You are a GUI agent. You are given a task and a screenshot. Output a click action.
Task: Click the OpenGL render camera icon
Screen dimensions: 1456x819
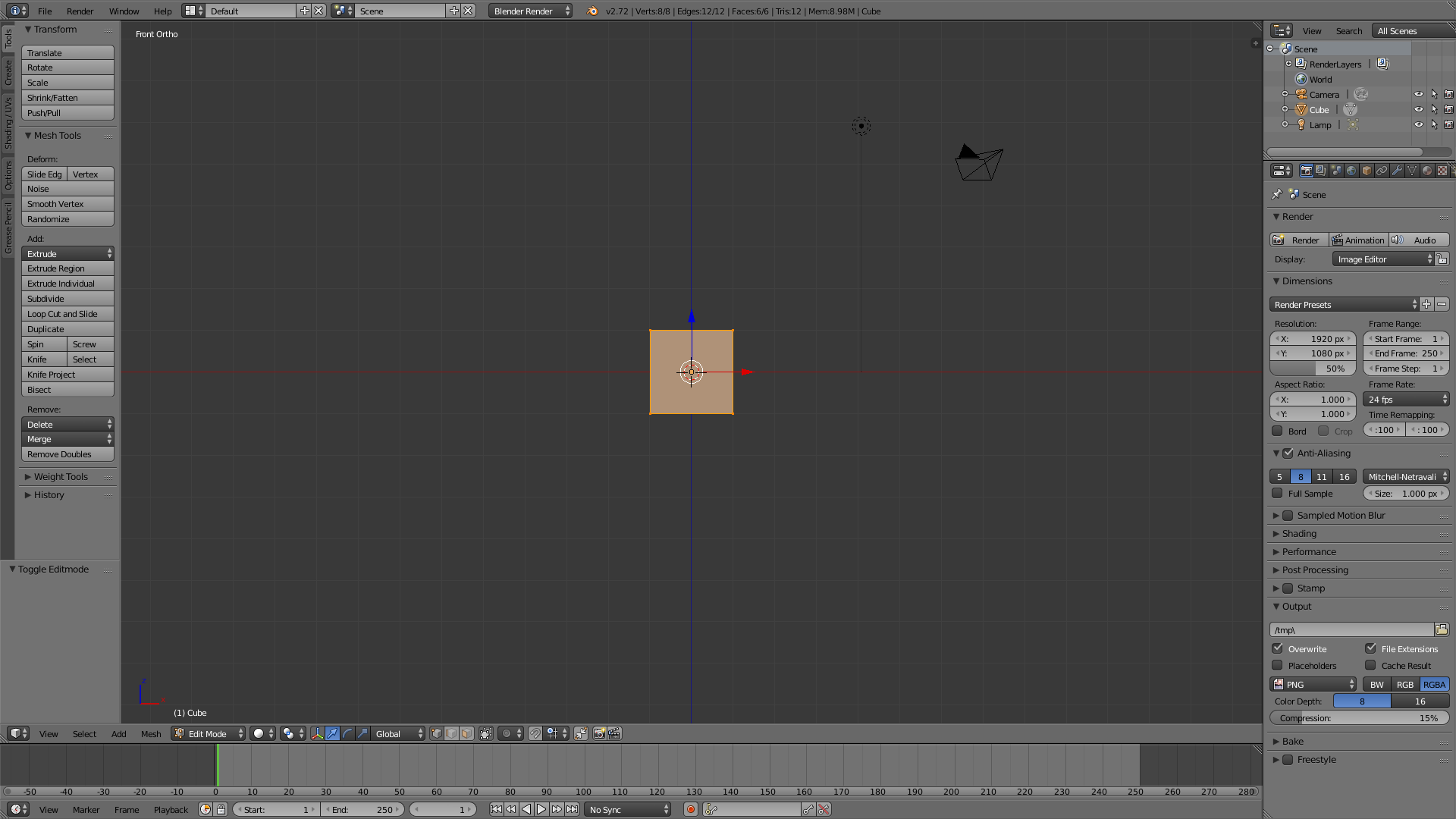599,733
